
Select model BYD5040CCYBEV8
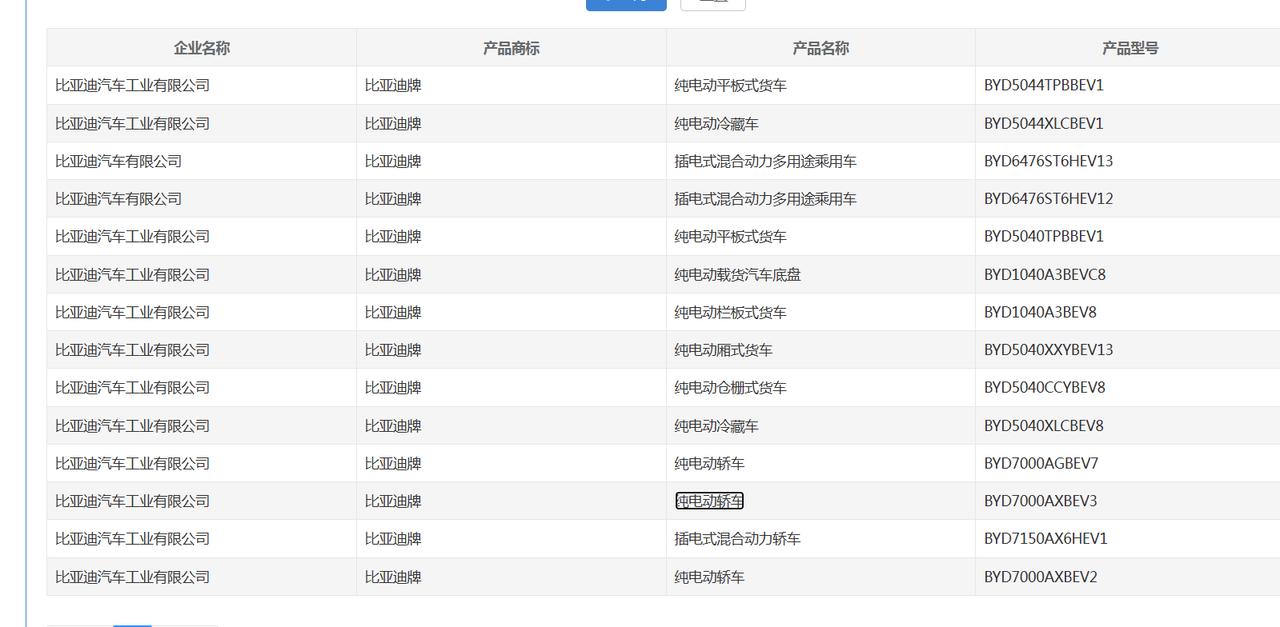click(1044, 388)
